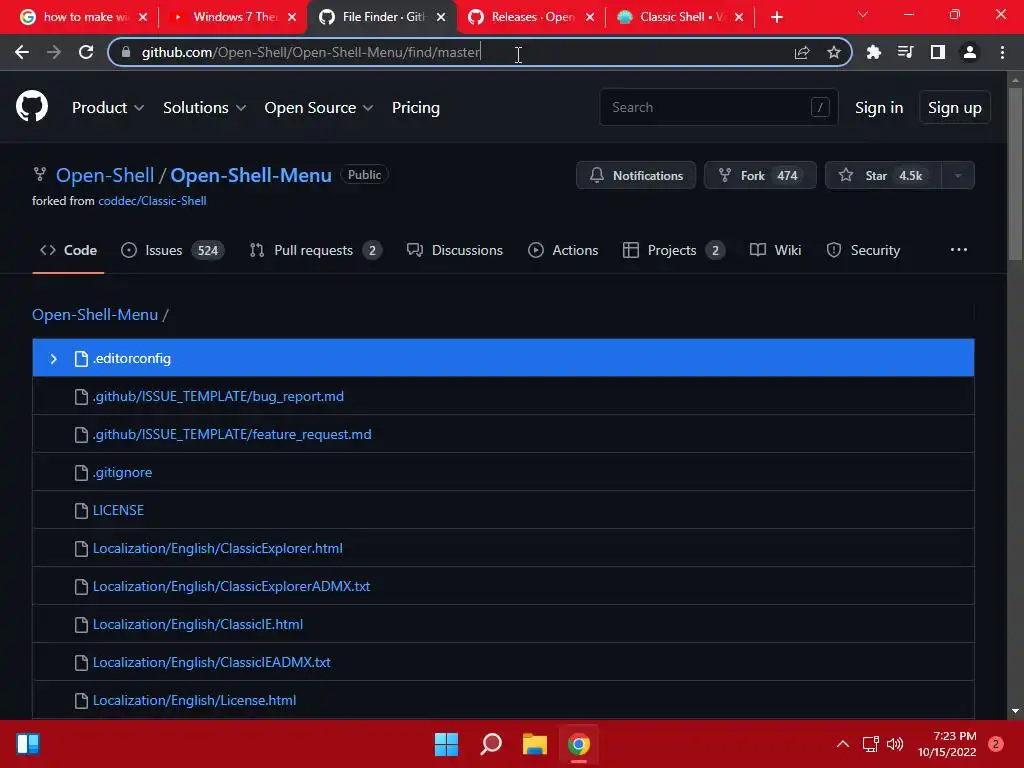Click Chrome icon in taskbar

(579, 744)
